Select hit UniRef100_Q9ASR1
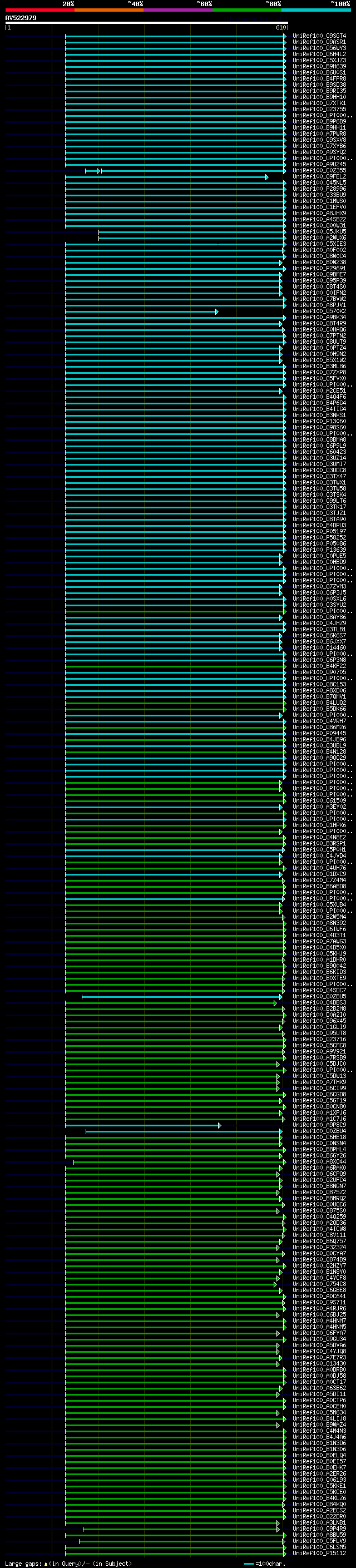The height and width of the screenshot is (1568, 356). tap(319, 42)
